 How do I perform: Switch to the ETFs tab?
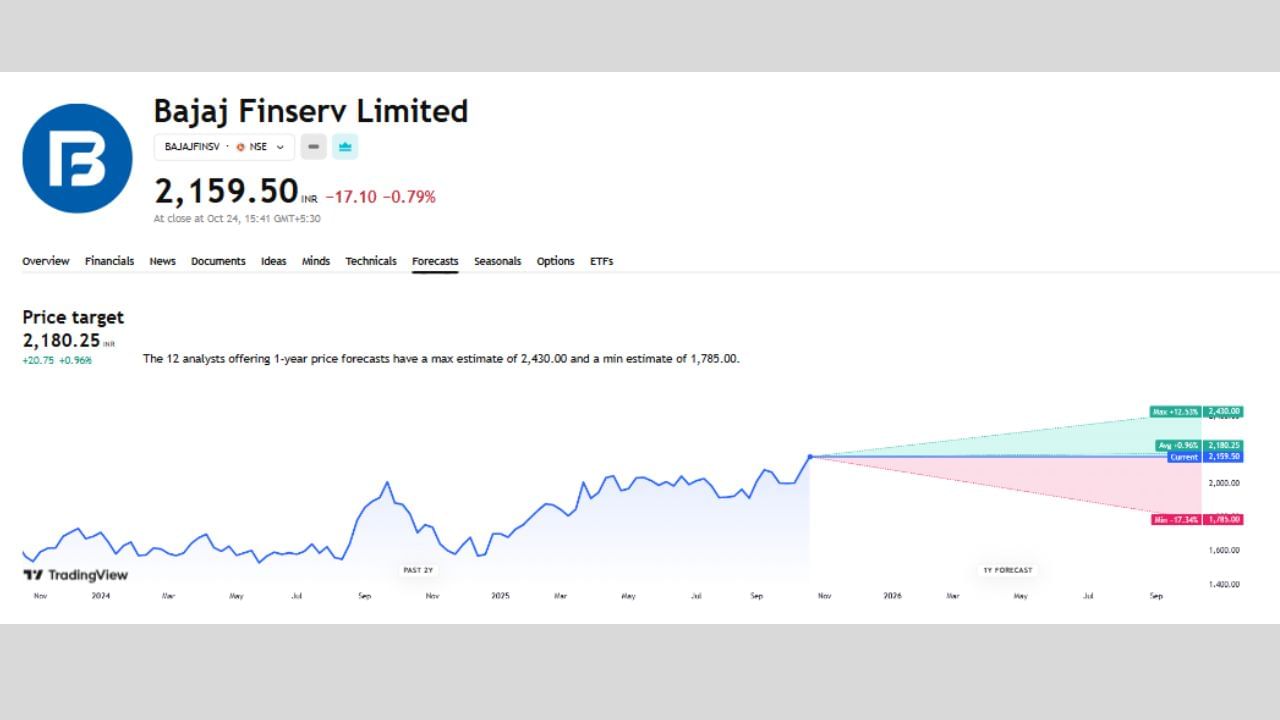[601, 261]
